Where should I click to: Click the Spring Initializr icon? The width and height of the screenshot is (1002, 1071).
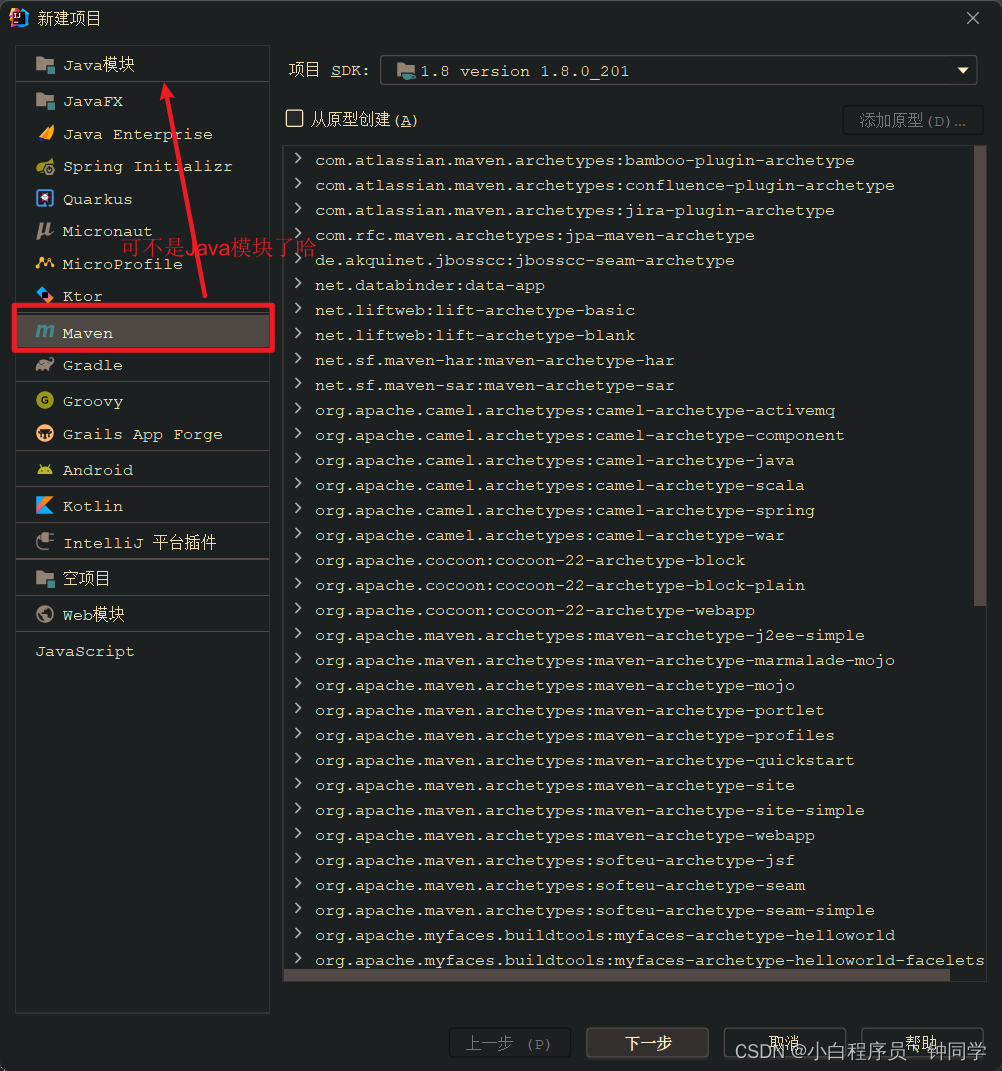(45, 166)
